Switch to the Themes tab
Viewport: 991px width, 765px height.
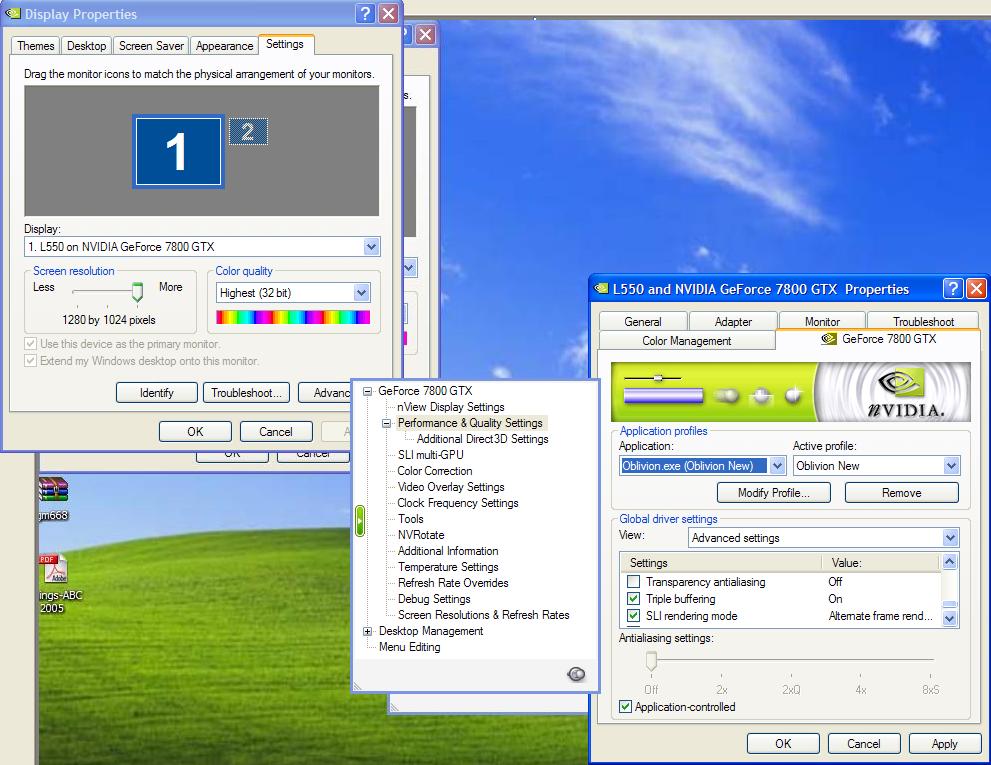[35, 46]
